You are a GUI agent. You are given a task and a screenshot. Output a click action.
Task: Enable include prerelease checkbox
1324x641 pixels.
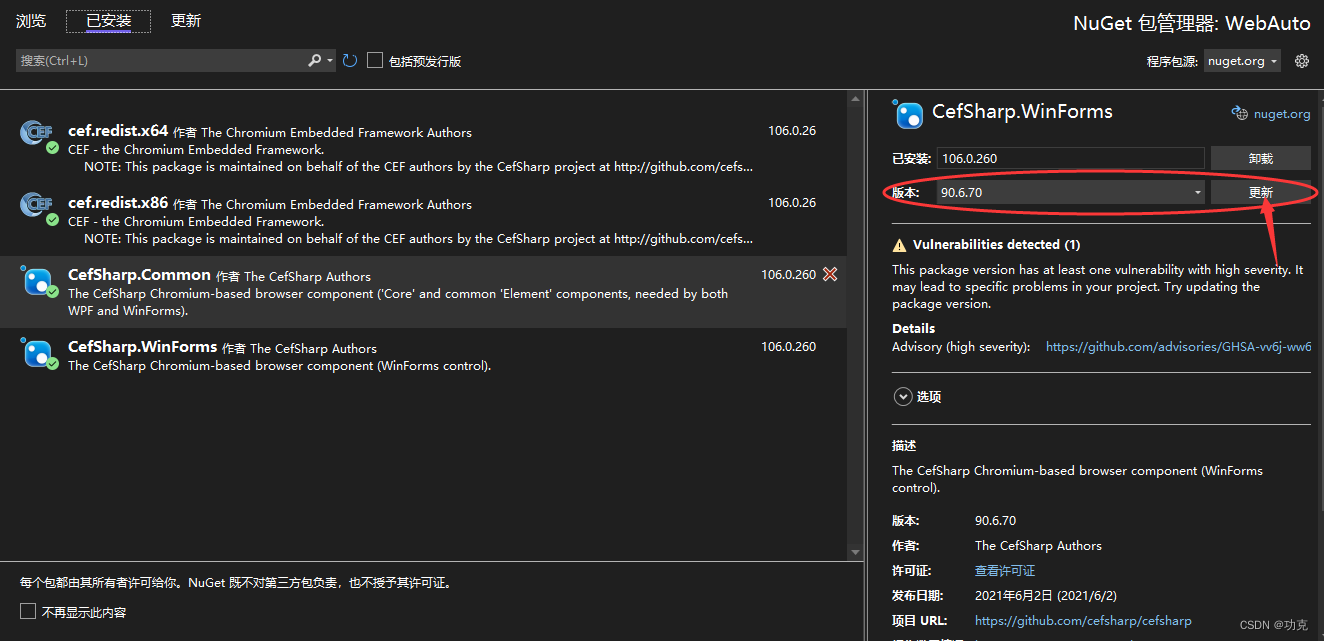(375, 61)
